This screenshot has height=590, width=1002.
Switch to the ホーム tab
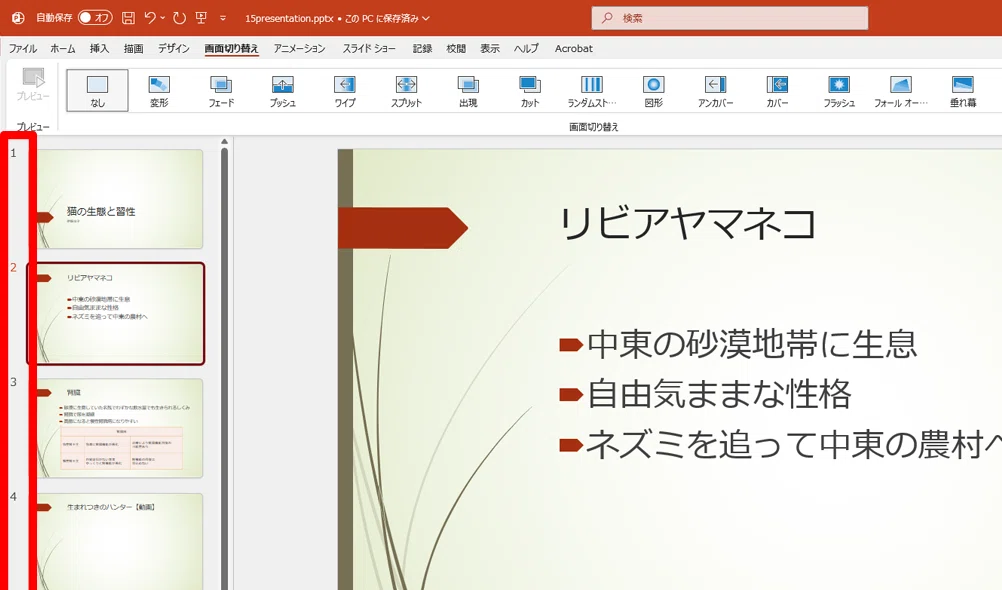point(63,49)
